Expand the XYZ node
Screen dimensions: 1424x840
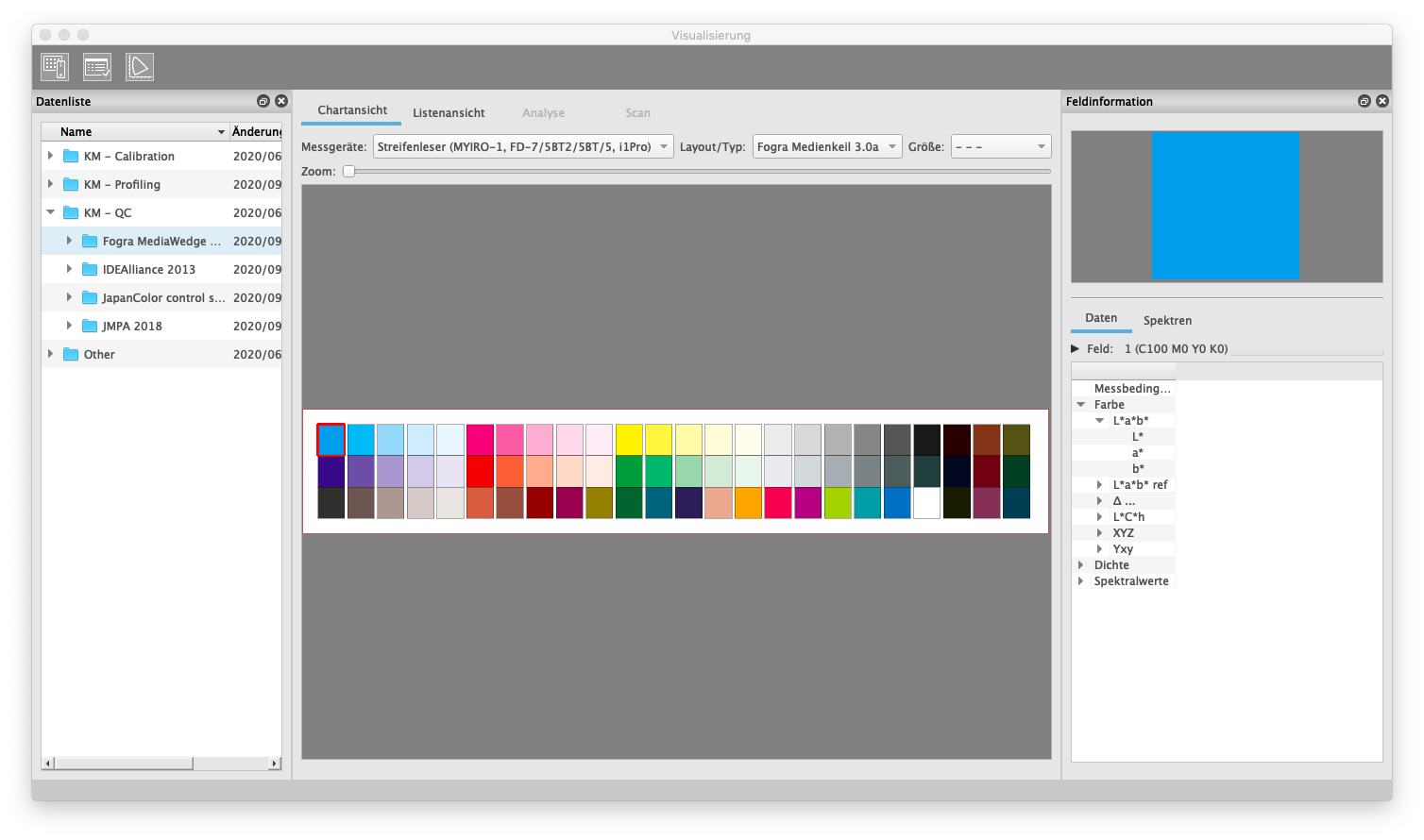(x=1100, y=532)
